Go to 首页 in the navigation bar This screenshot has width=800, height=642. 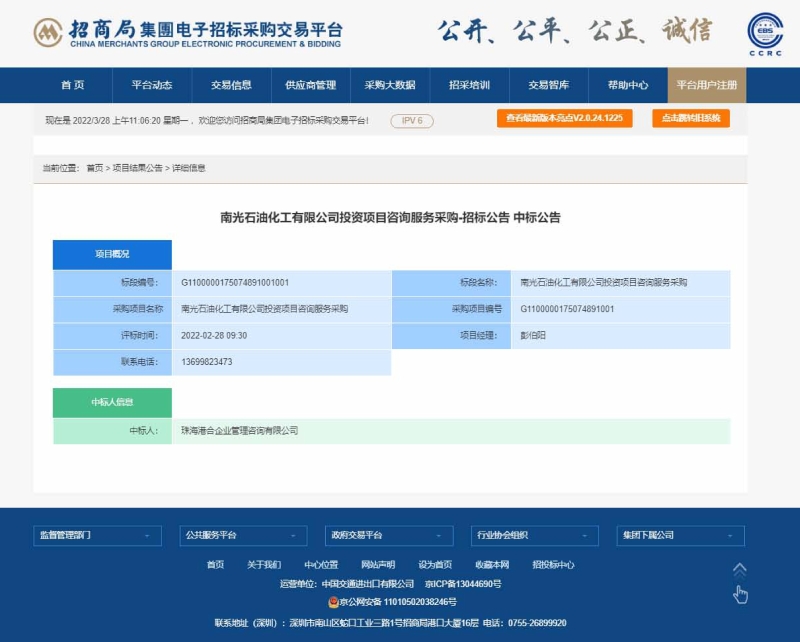point(72,85)
